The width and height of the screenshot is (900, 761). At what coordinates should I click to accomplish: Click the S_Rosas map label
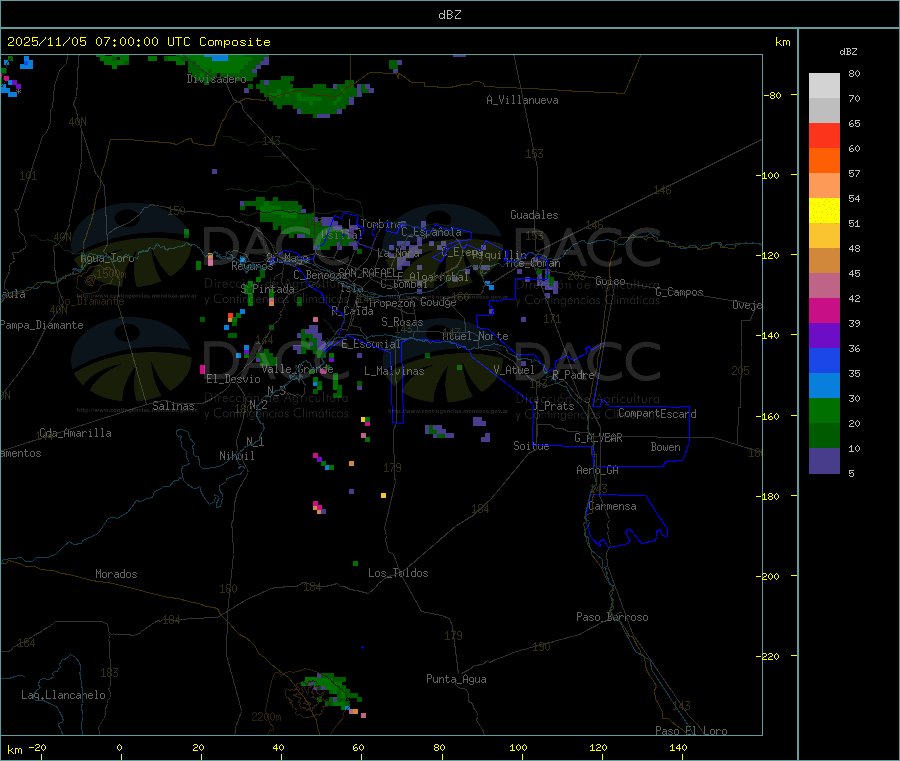pos(402,322)
